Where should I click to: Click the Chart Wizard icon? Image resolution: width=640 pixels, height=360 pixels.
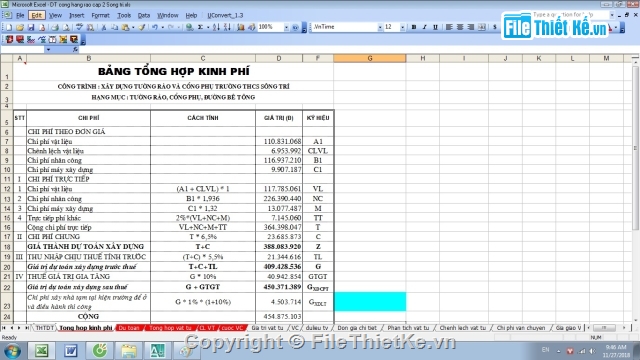tap(241, 27)
